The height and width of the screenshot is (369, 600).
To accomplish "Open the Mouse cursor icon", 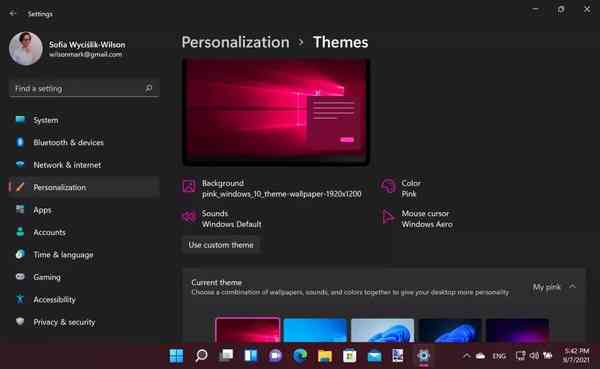I will pyautogui.click(x=388, y=217).
